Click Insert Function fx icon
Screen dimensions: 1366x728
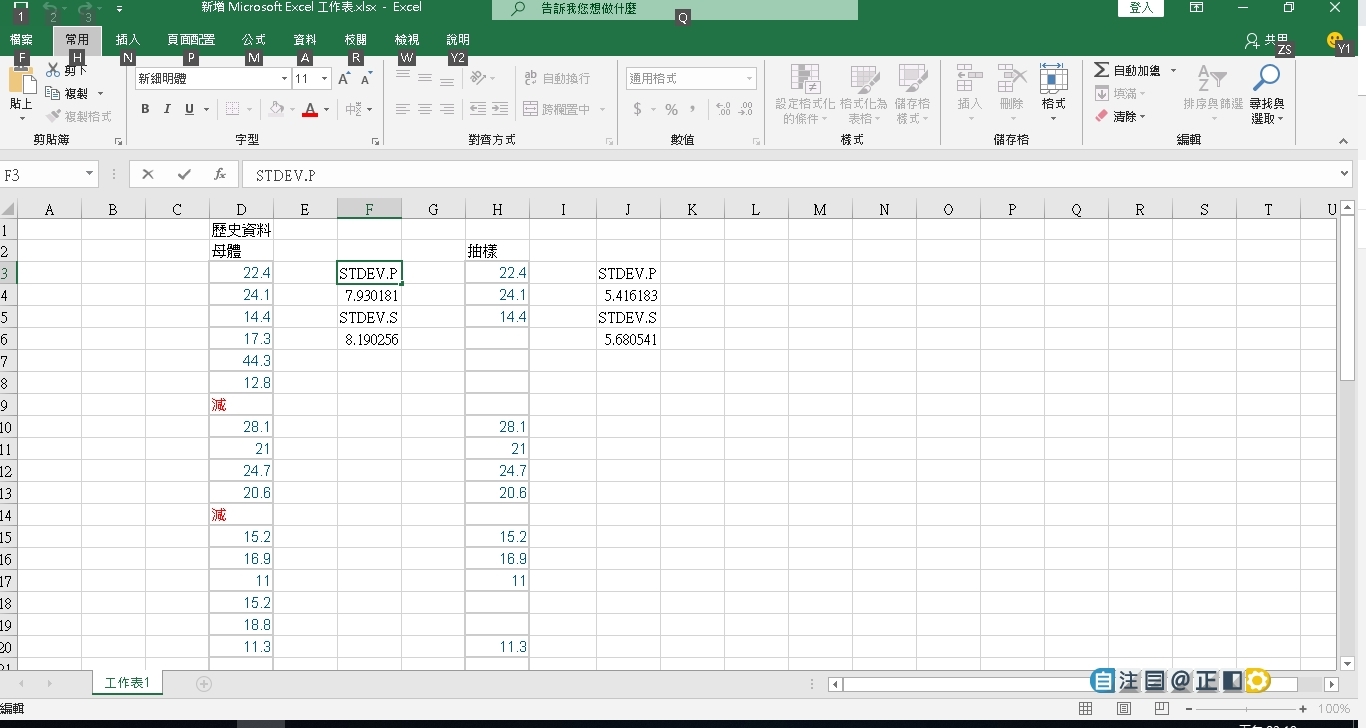click(x=220, y=174)
